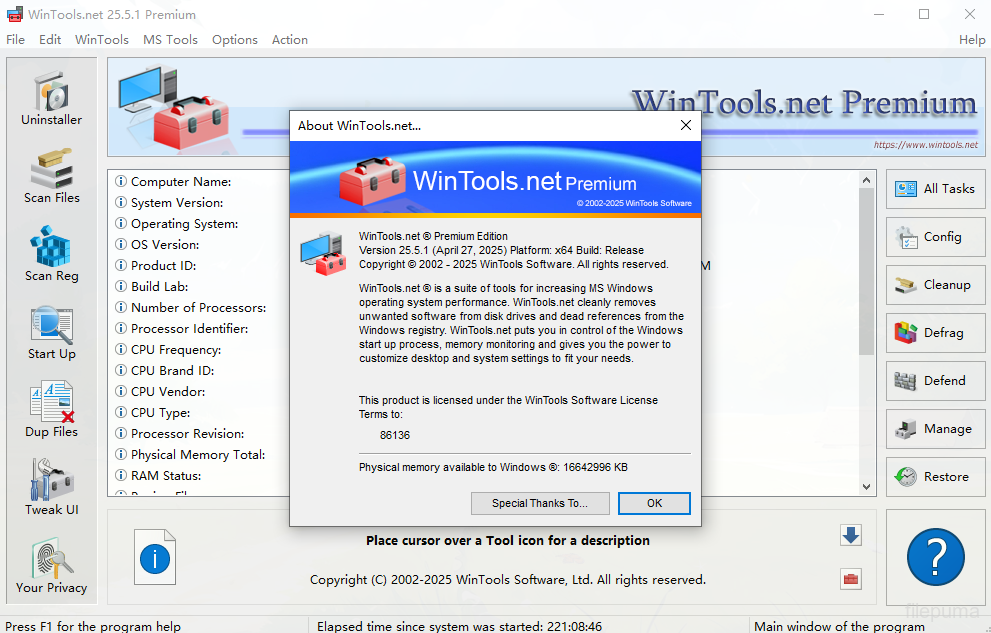This screenshot has height=633, width=991.
Task: Click the info icon beside CPU Brand ID
Action: [121, 370]
